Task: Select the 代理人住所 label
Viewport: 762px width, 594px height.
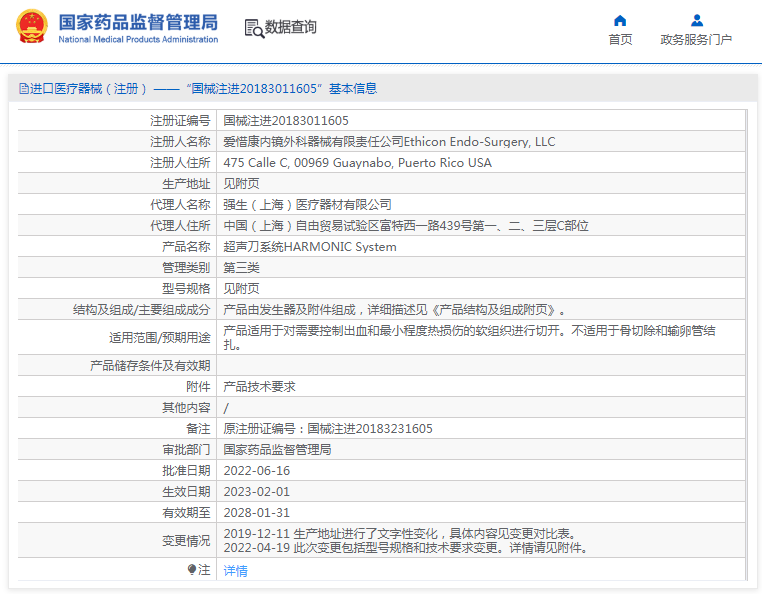Action: [x=180, y=226]
